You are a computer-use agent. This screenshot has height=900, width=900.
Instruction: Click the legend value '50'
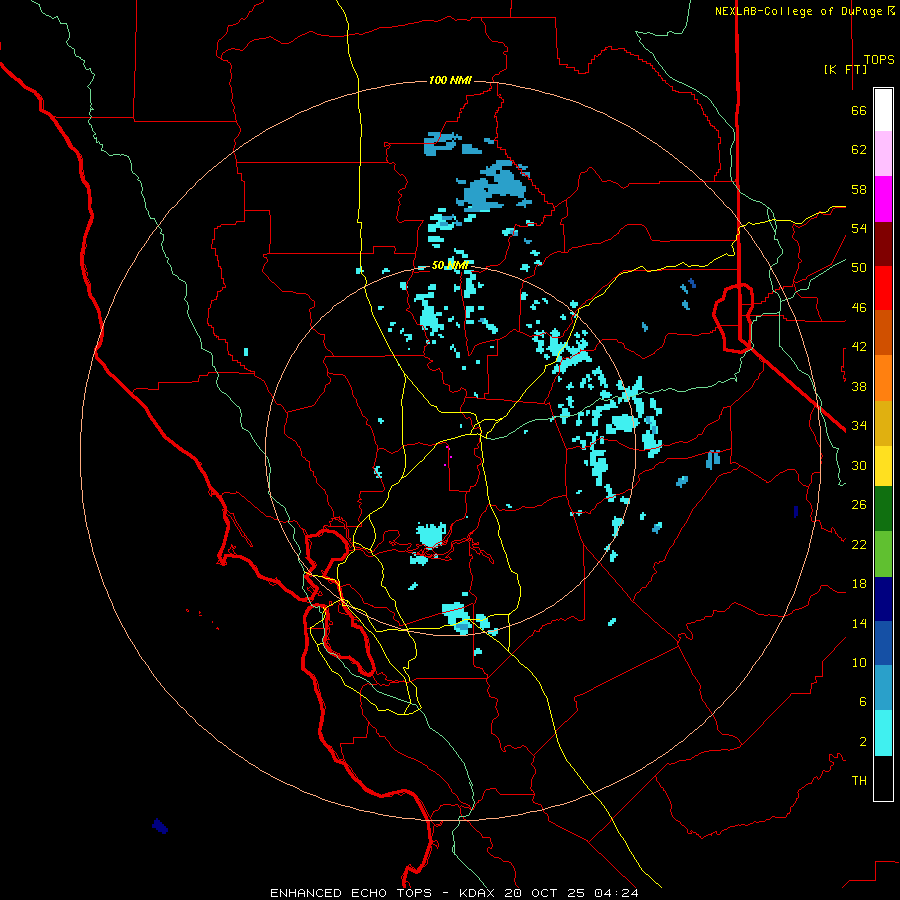tap(859, 267)
